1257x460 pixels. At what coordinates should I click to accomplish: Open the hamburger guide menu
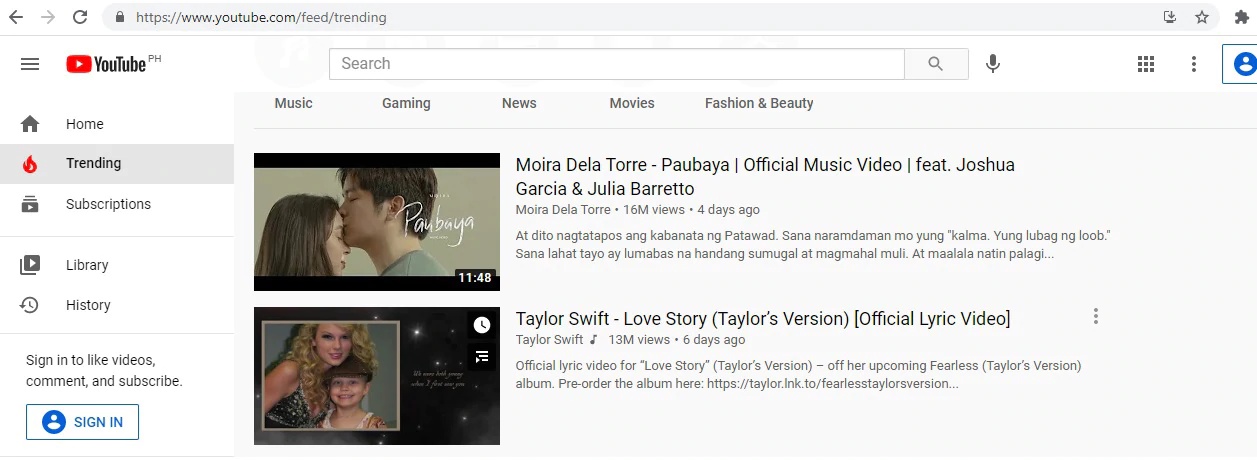coord(30,64)
